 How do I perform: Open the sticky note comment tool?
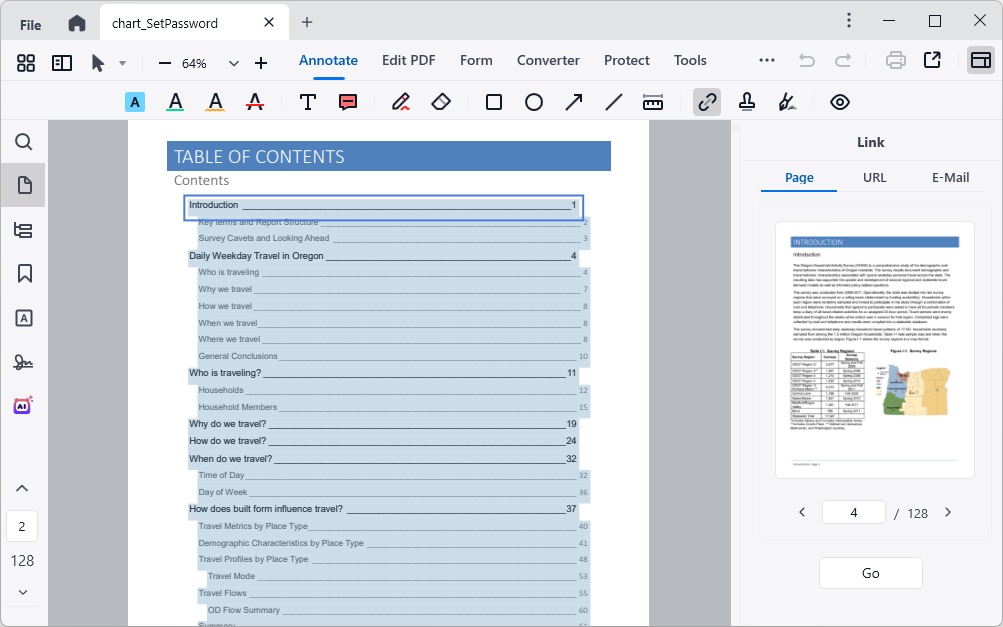pyautogui.click(x=347, y=101)
